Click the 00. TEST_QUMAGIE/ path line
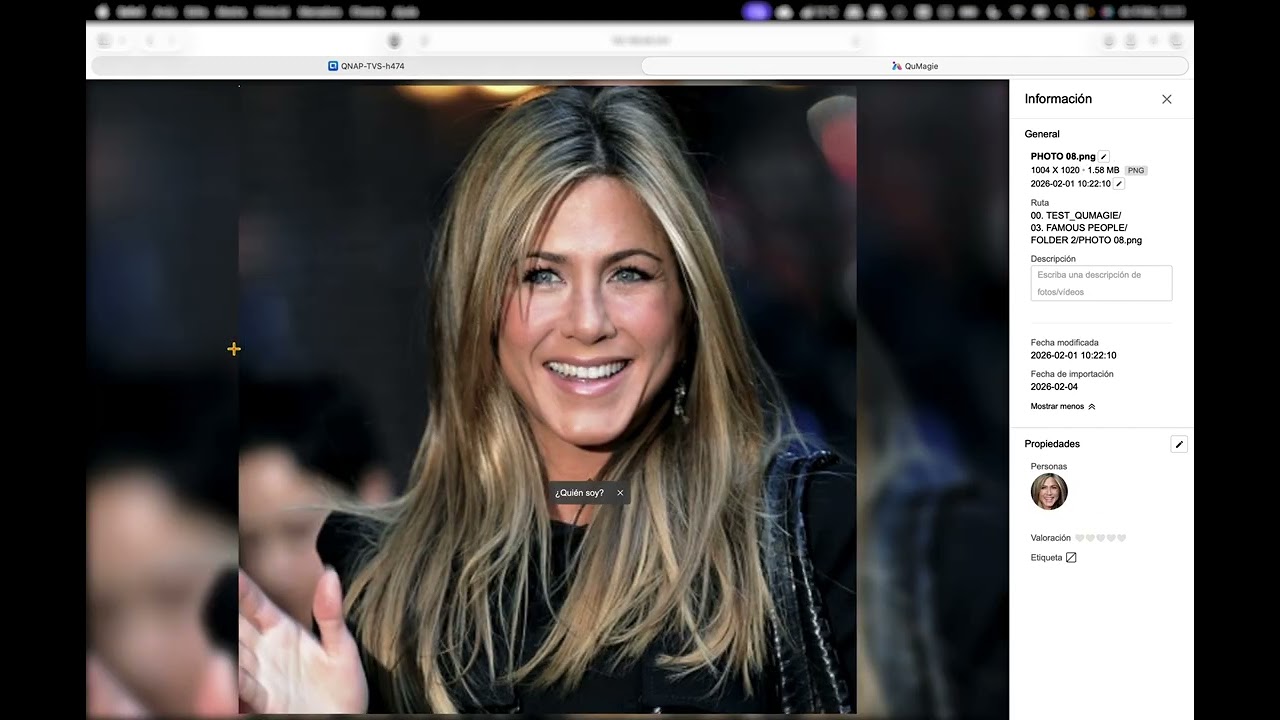The width and height of the screenshot is (1280, 720). click(1076, 216)
